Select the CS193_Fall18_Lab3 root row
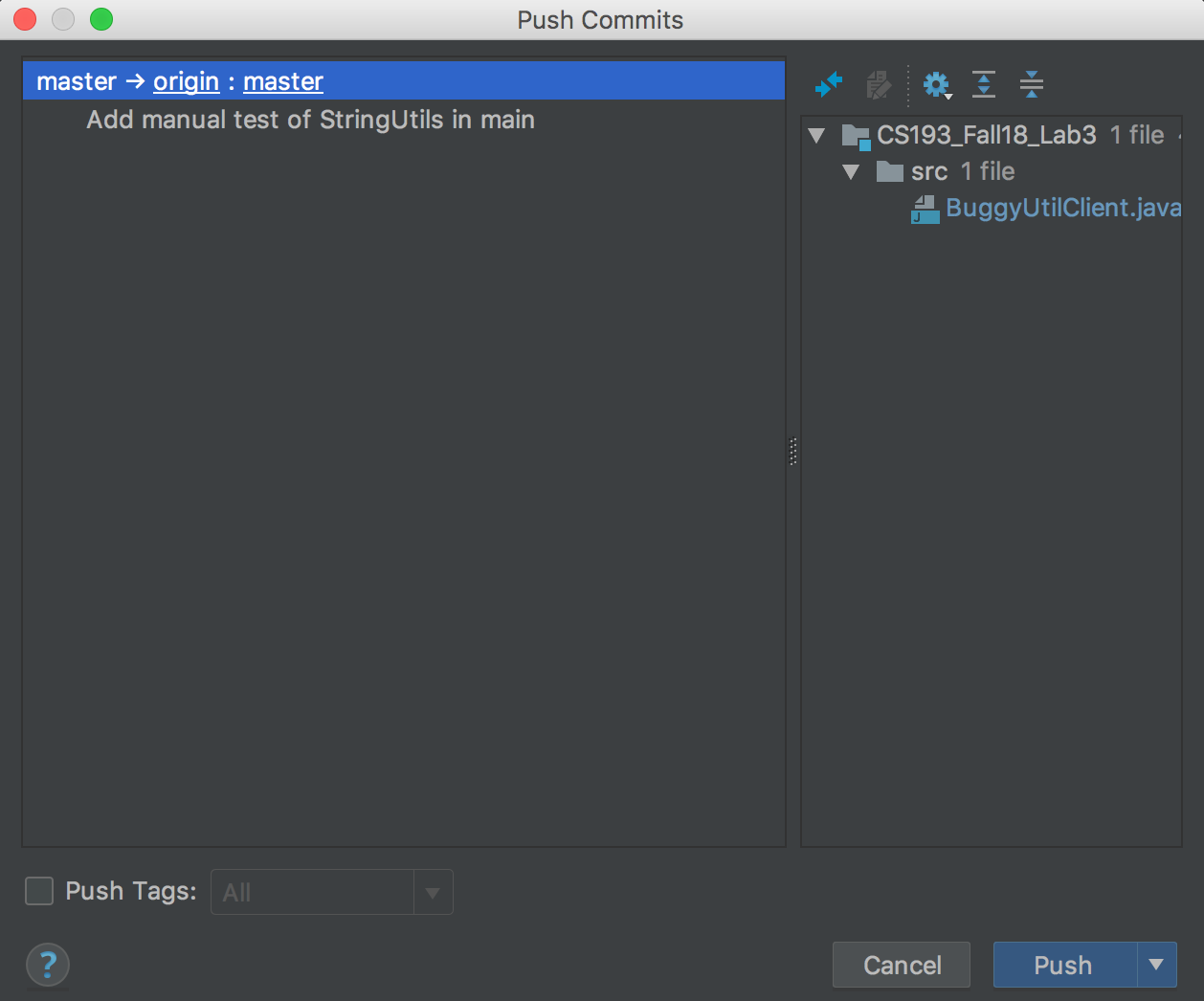 pyautogui.click(x=992, y=136)
